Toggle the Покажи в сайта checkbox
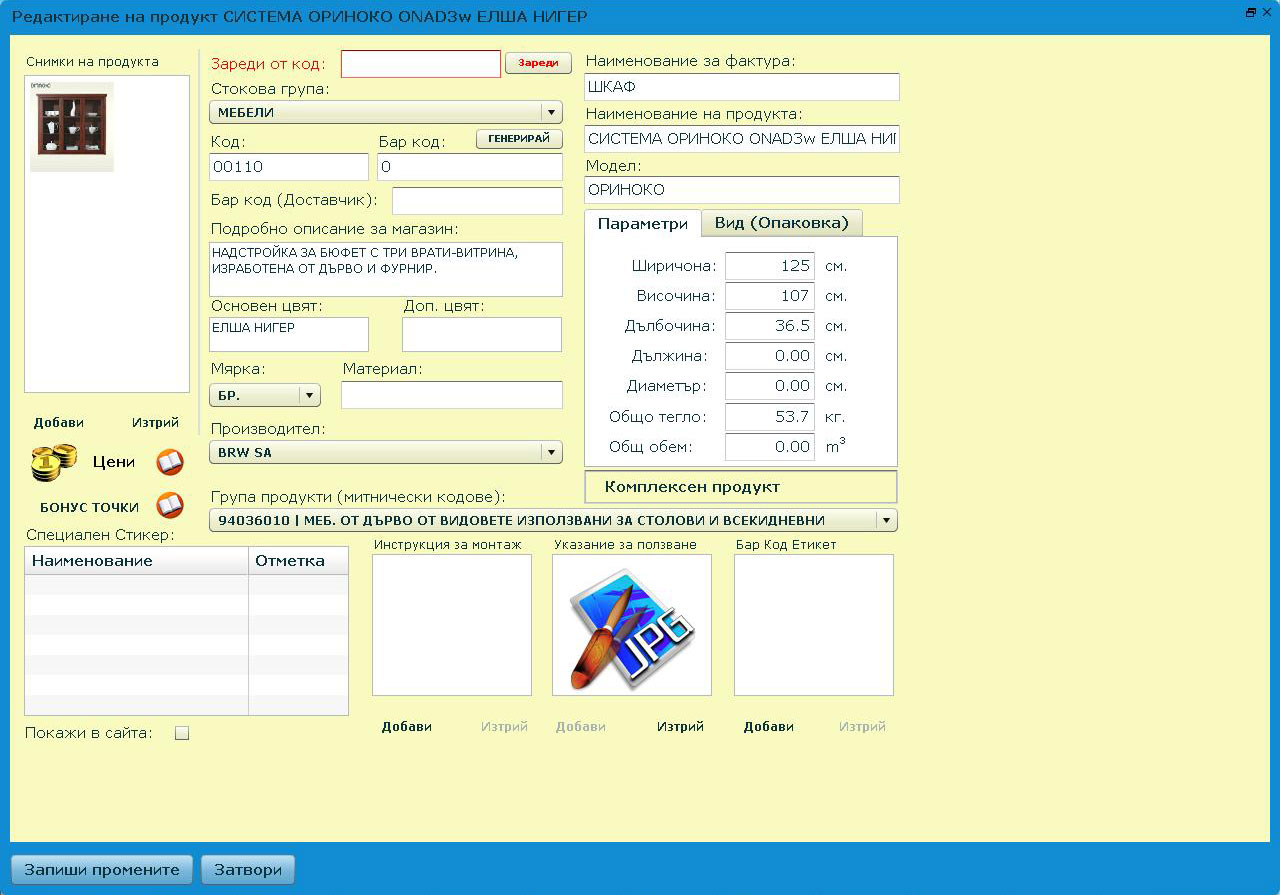 (182, 733)
